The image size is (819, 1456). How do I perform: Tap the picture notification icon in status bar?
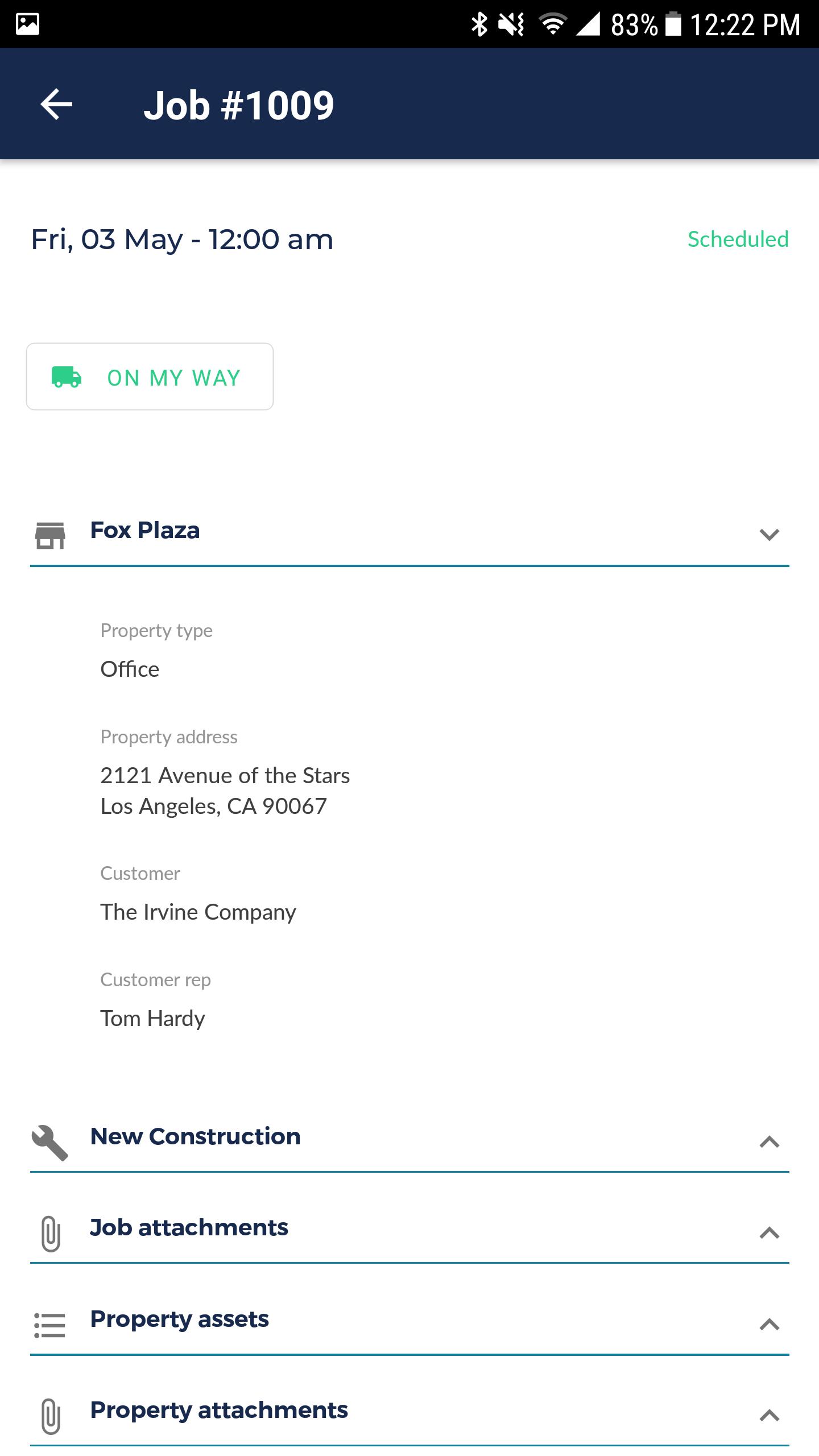click(x=27, y=24)
